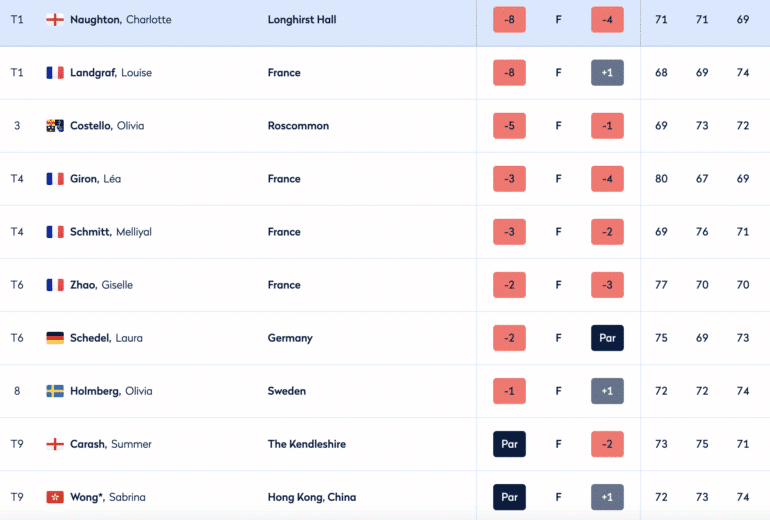Open Giron, Léa player details

pos(95,179)
